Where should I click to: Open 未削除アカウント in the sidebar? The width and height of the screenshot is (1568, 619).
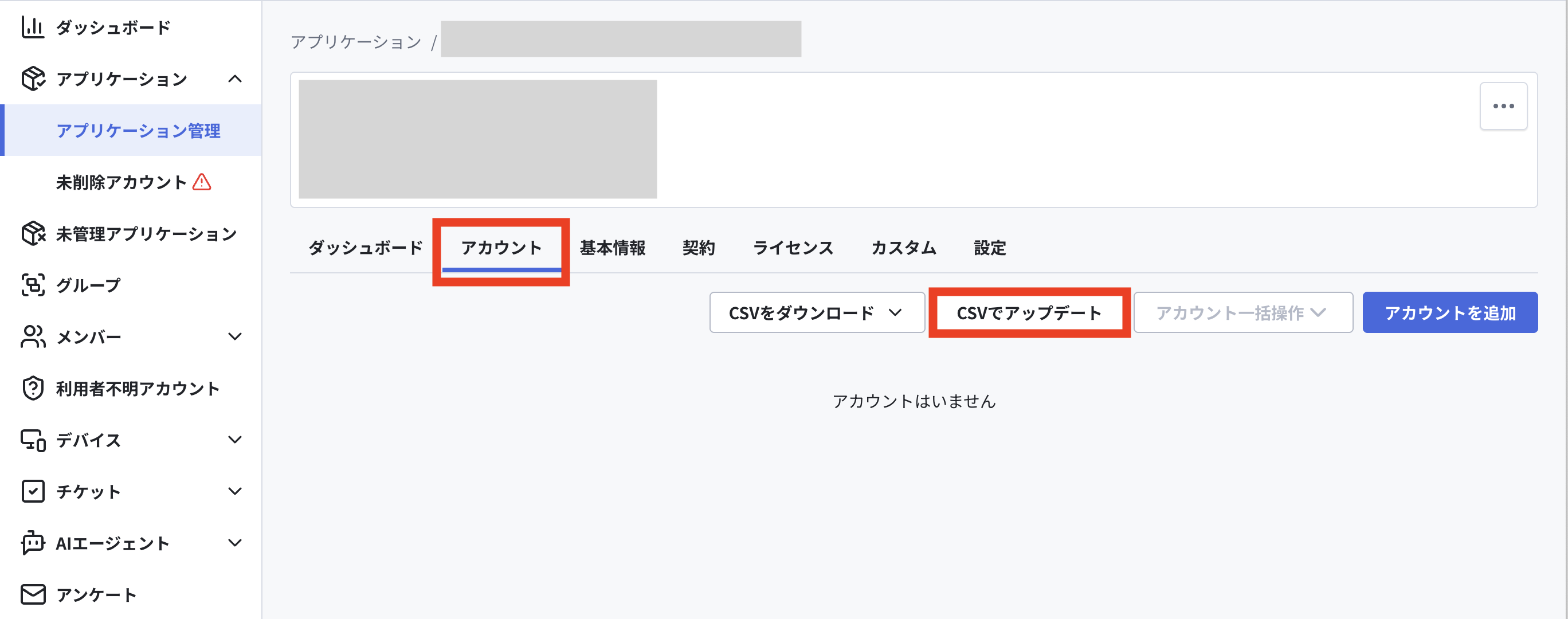(131, 182)
